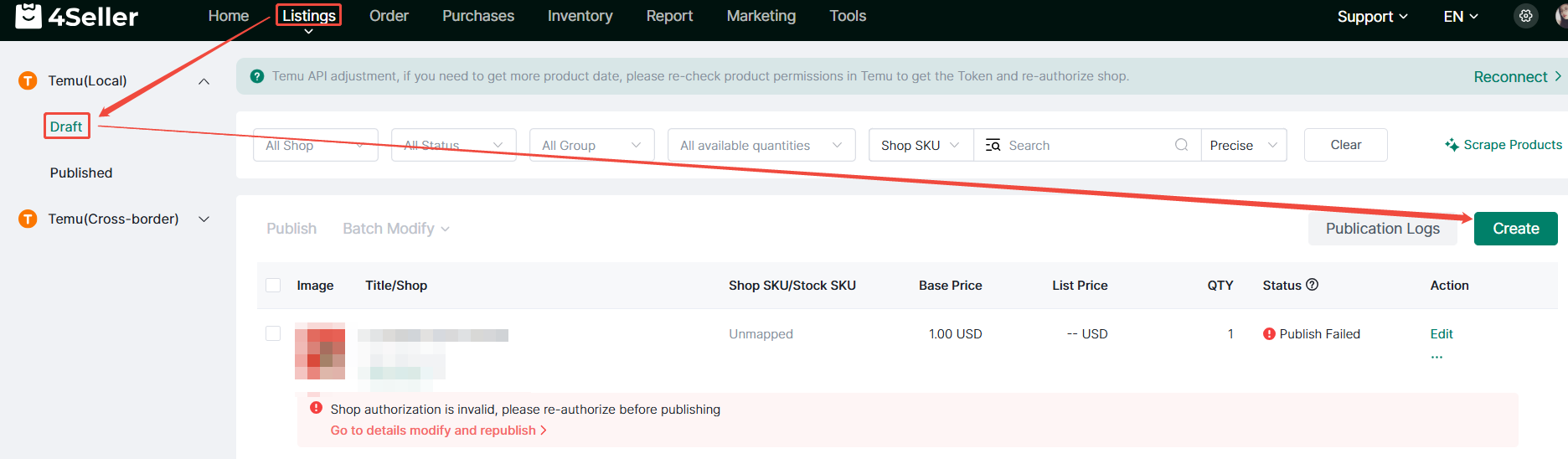Screen dimensions: 1568x459
Task: Open the Report menu
Action: (669, 16)
